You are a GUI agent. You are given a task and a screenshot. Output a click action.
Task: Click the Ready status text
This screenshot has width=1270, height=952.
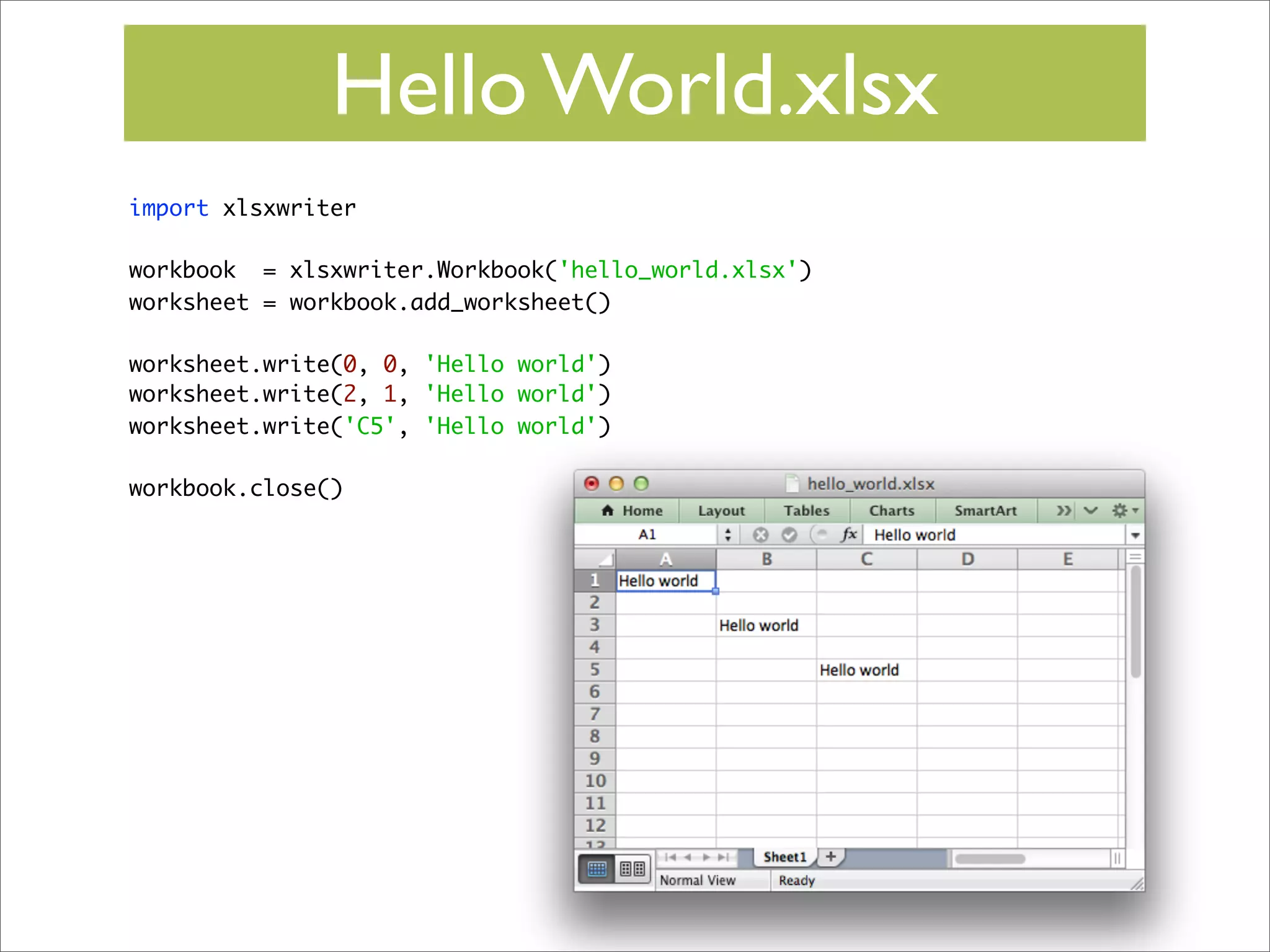click(797, 880)
